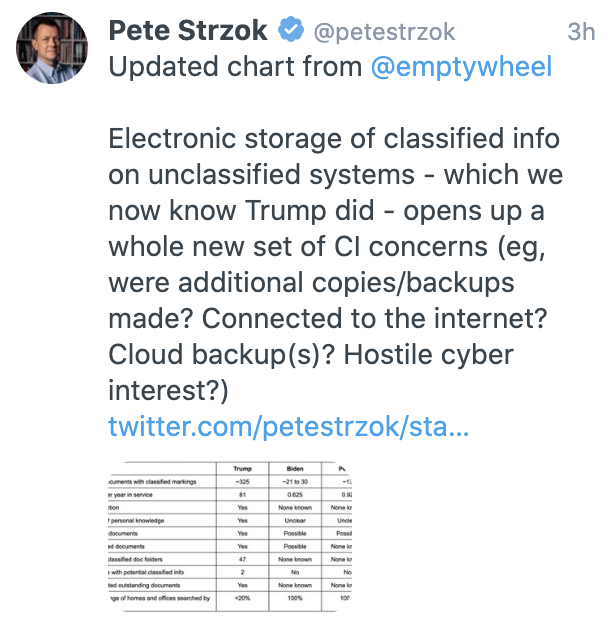Click the 'Unclear' cell in the Biden column
This screenshot has height=626, width=612.
(x=295, y=520)
